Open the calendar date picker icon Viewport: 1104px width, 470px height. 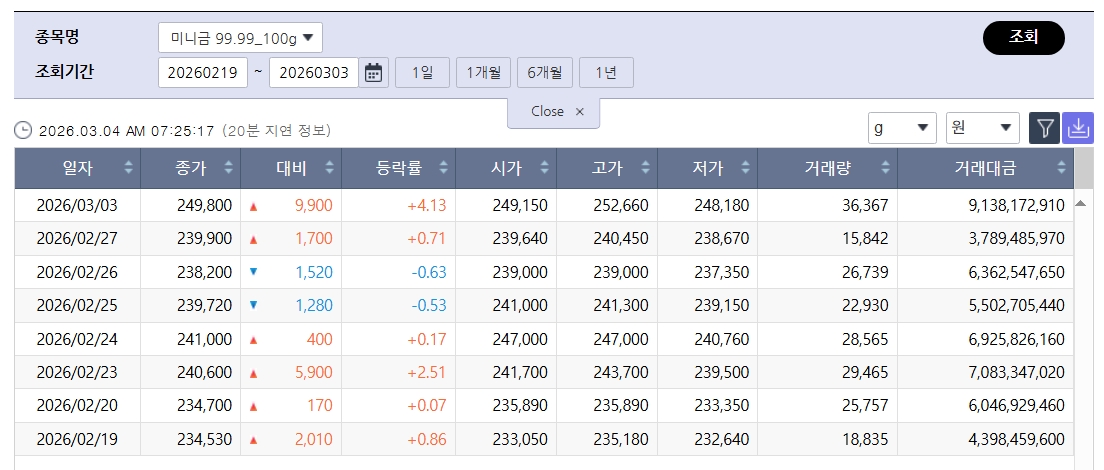(374, 73)
